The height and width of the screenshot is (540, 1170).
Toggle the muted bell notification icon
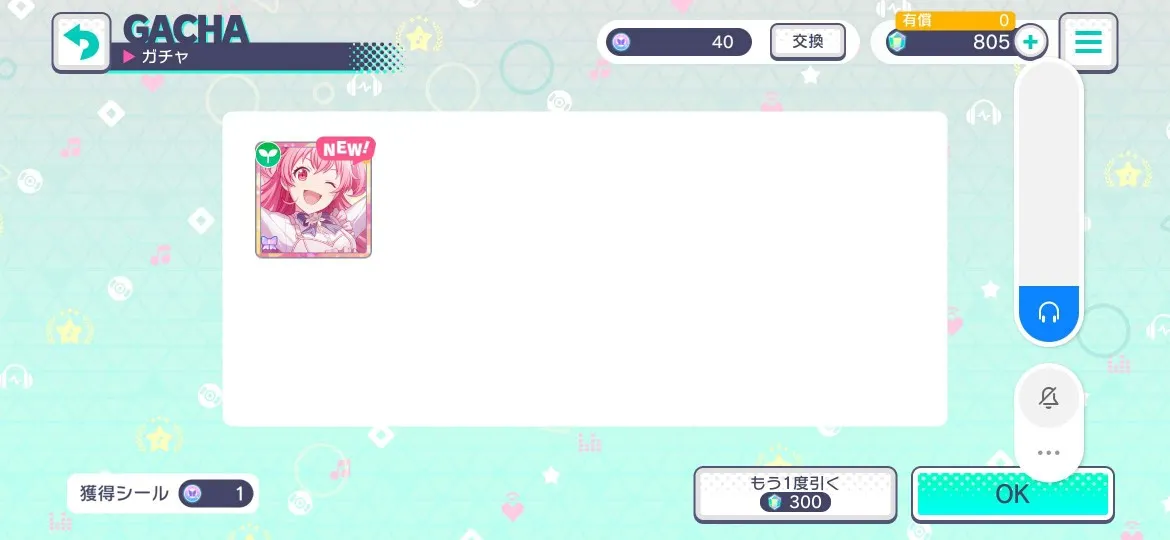1048,399
